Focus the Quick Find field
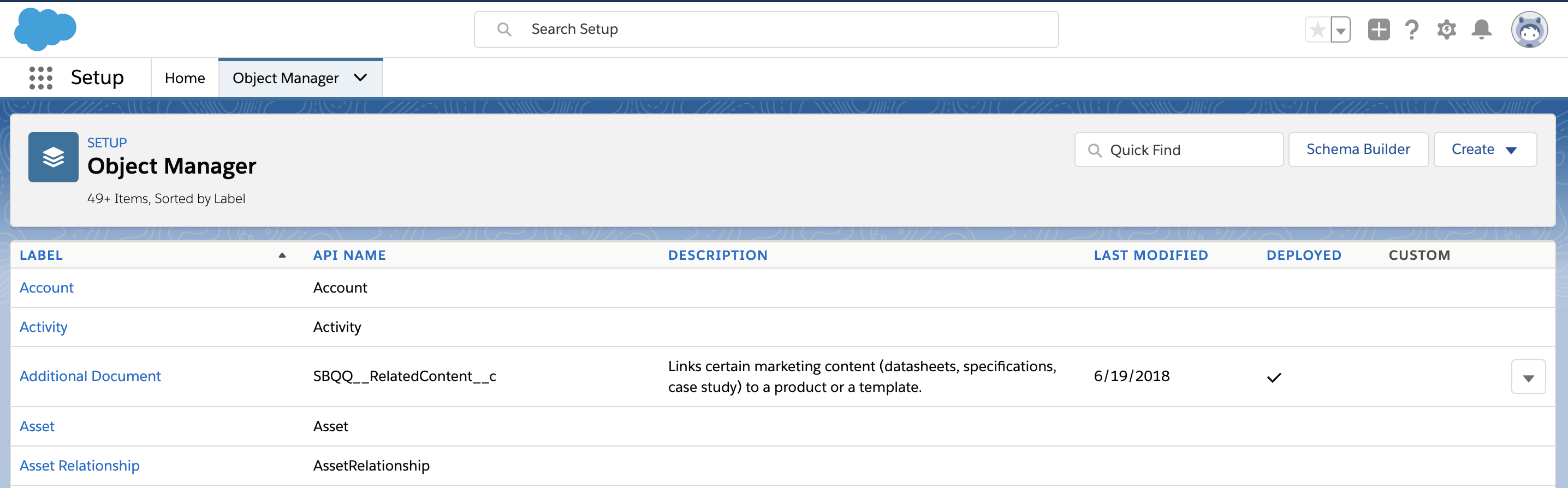 pyautogui.click(x=1178, y=150)
